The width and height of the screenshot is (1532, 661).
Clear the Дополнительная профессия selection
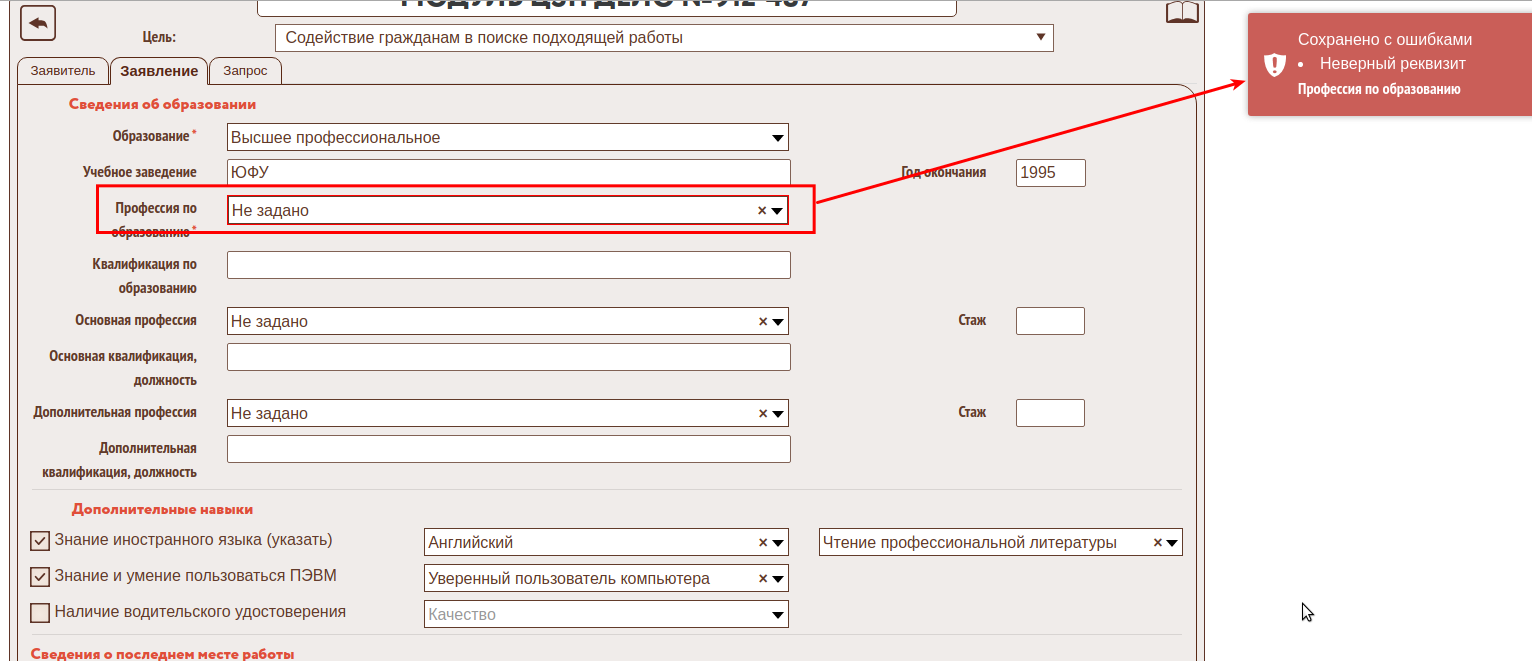762,414
